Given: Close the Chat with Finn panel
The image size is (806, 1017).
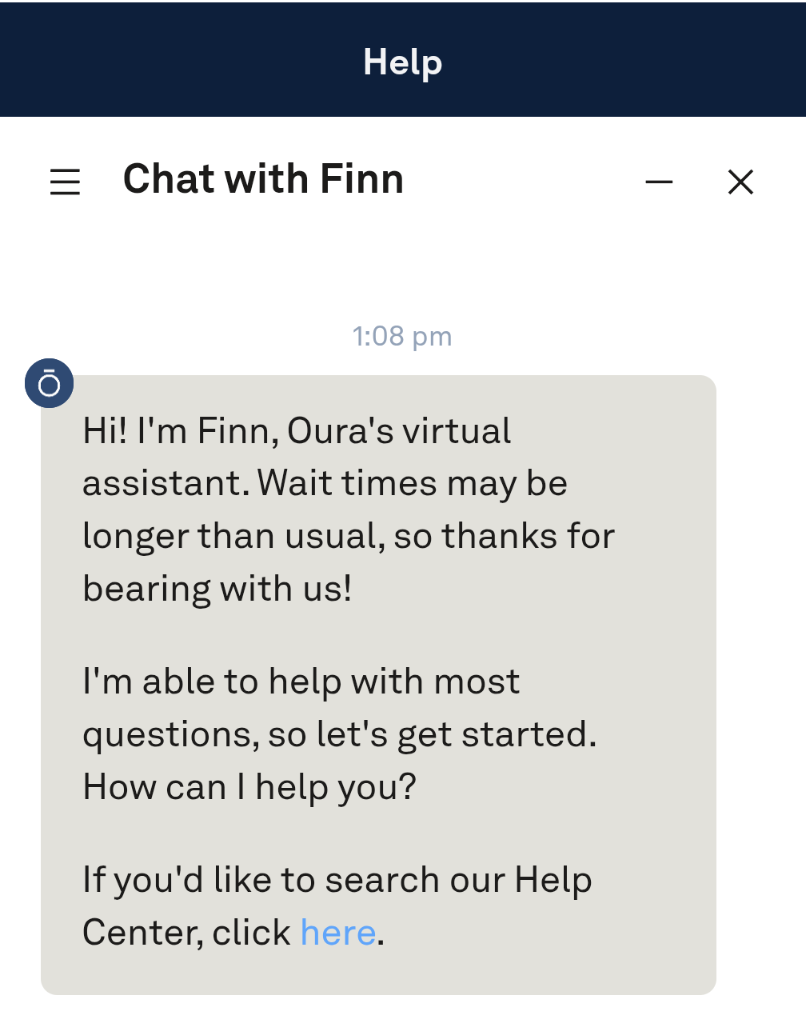Looking at the screenshot, I should [740, 182].
